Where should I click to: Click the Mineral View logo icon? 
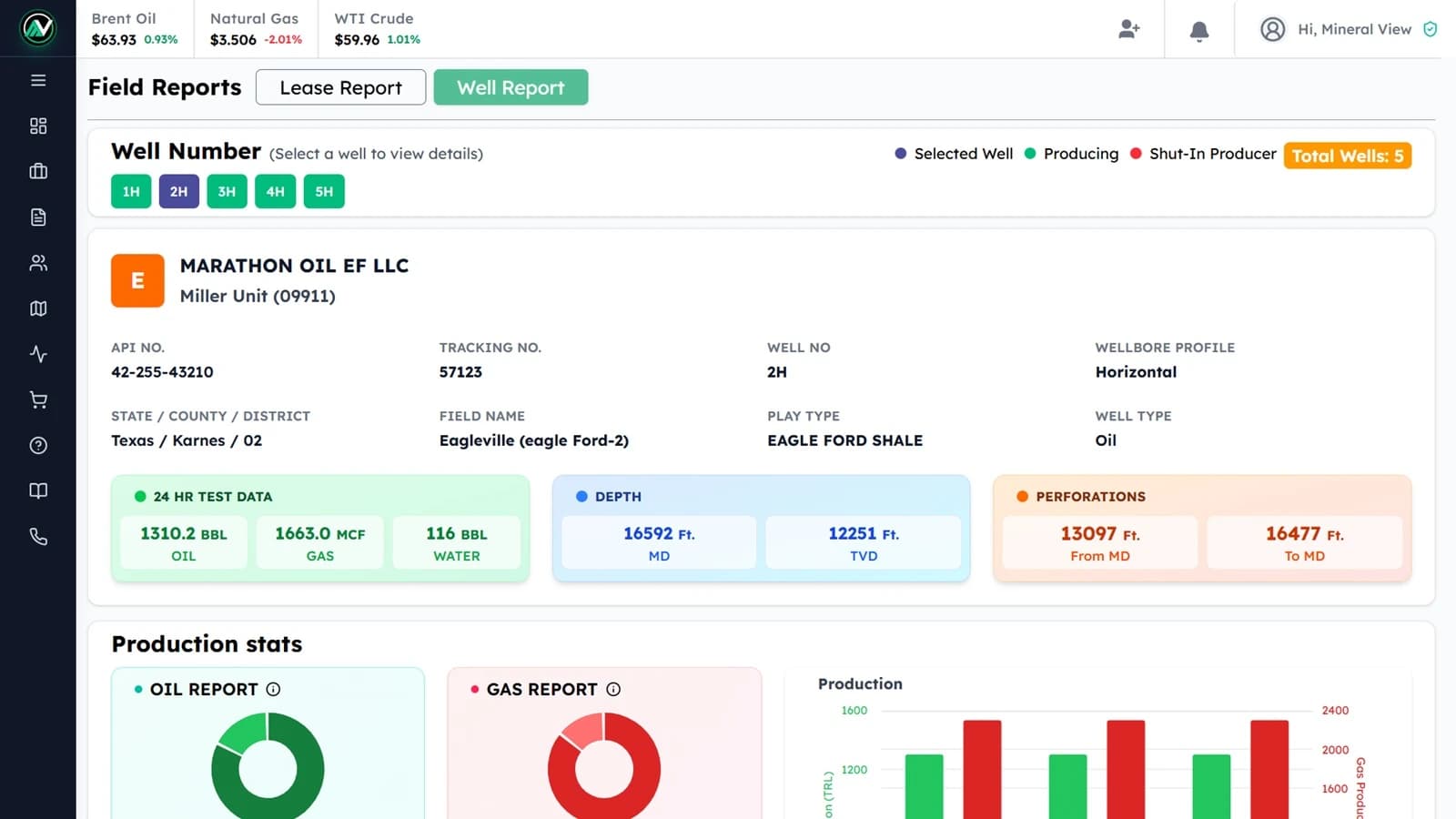click(38, 28)
